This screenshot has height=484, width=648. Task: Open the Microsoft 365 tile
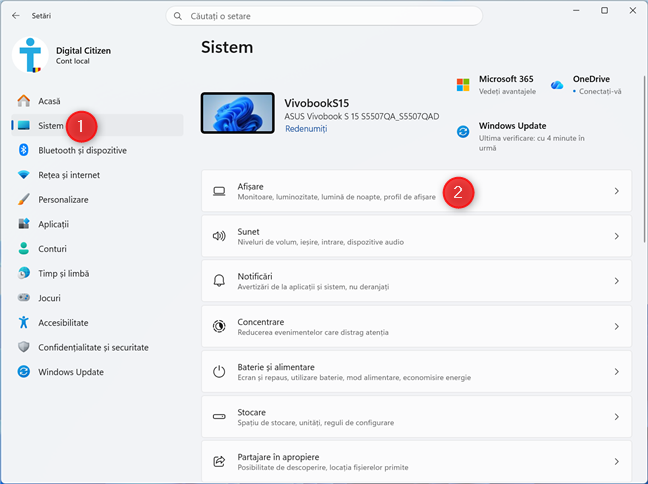point(496,85)
